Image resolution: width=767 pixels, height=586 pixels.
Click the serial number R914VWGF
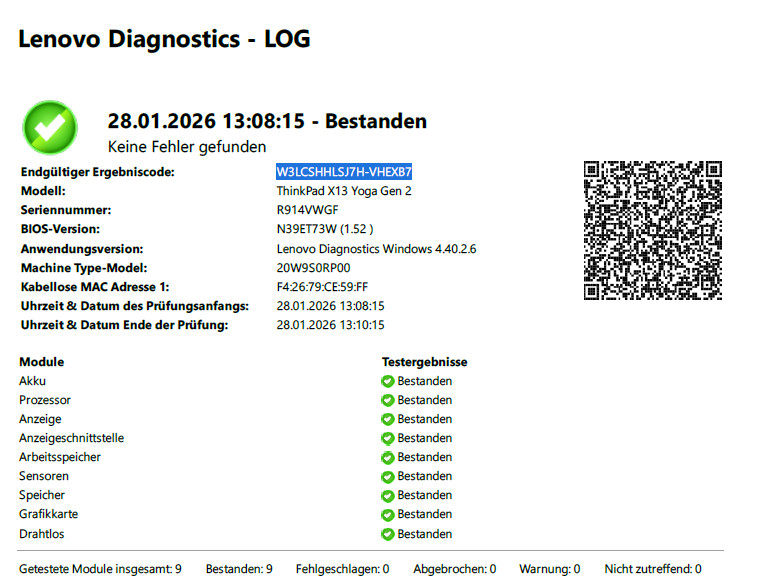[307, 210]
